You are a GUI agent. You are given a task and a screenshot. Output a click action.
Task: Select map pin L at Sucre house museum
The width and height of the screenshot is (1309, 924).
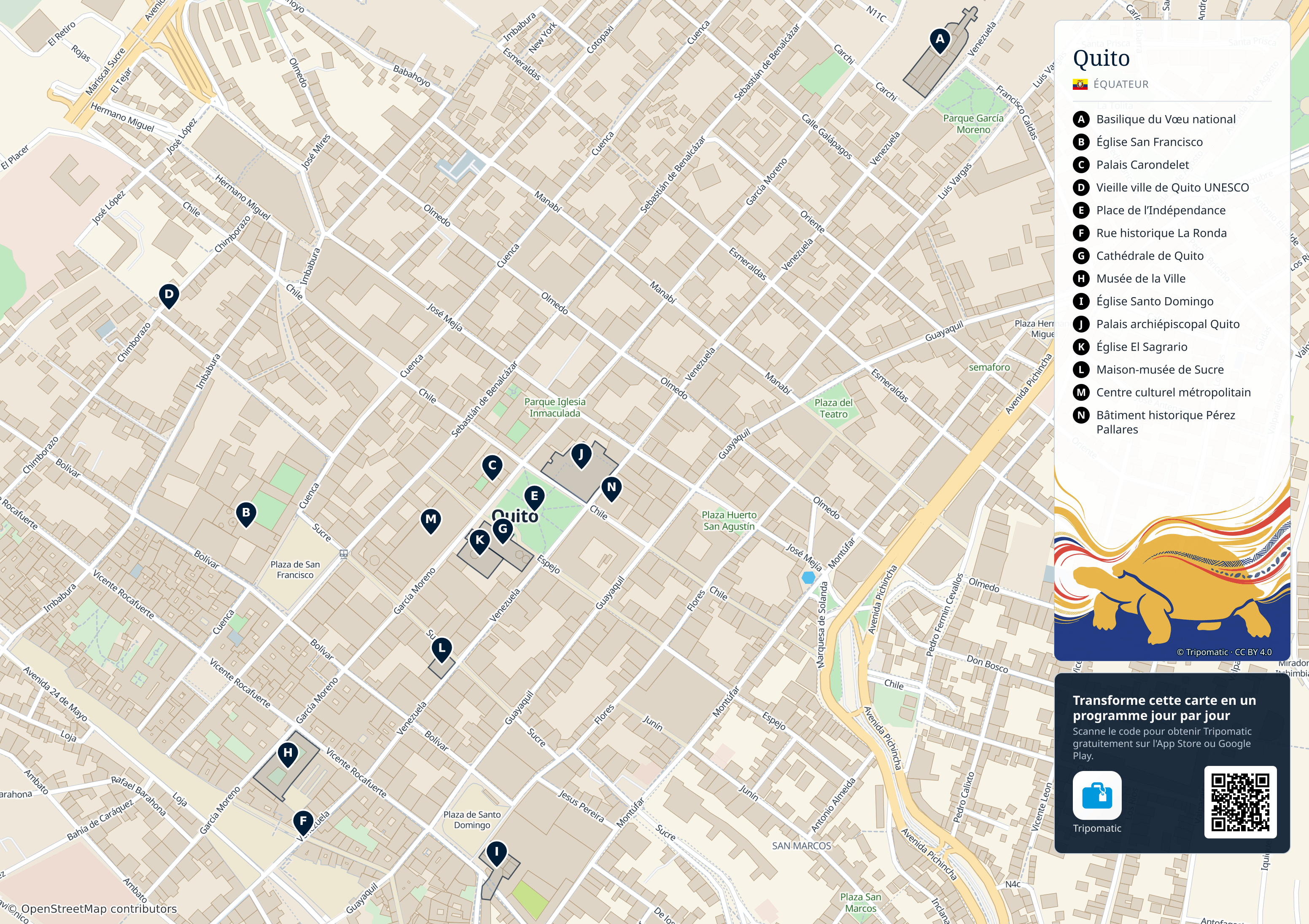[x=442, y=650]
